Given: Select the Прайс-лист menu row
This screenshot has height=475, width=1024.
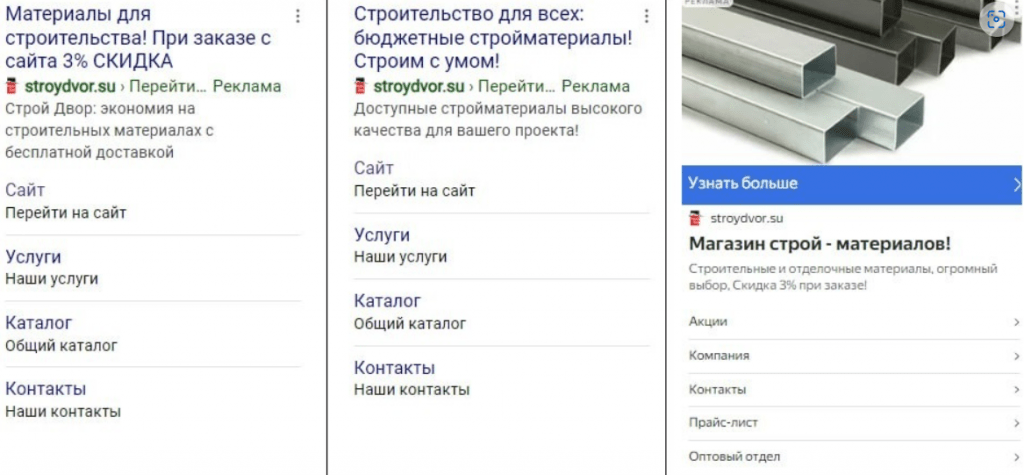Looking at the screenshot, I should tap(855, 423).
